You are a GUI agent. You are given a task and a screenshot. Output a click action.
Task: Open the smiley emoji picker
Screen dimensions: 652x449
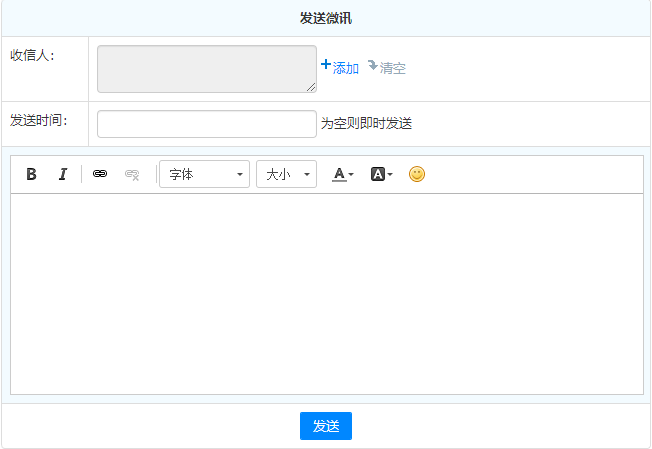417,174
